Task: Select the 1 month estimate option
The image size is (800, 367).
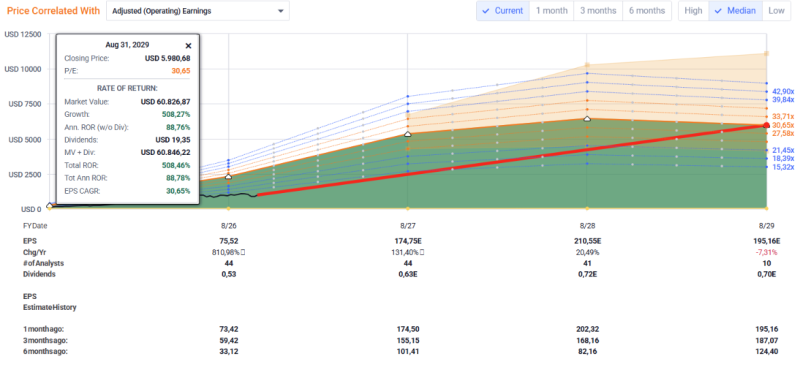Action: pyautogui.click(x=552, y=11)
